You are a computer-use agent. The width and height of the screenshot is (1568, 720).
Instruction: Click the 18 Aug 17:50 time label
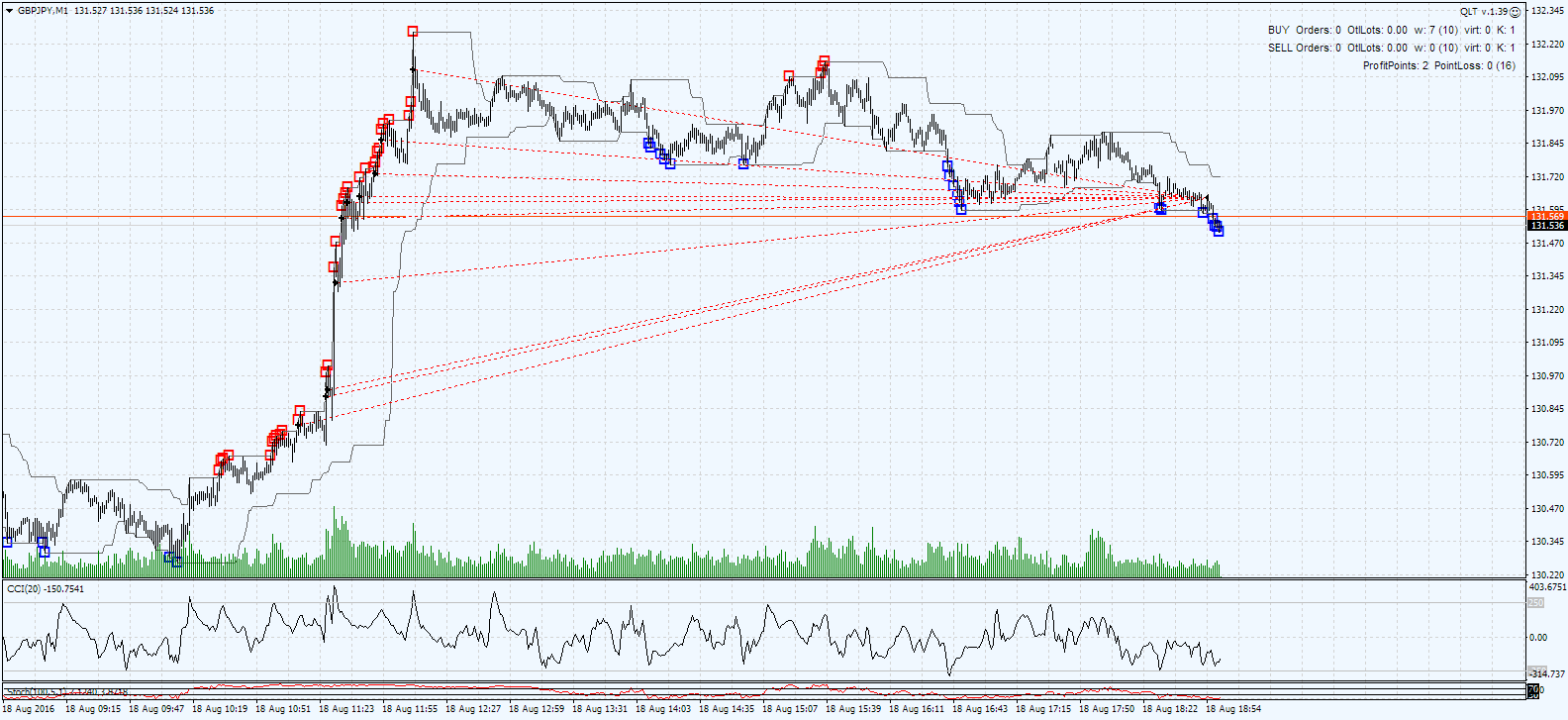[x=1107, y=709]
